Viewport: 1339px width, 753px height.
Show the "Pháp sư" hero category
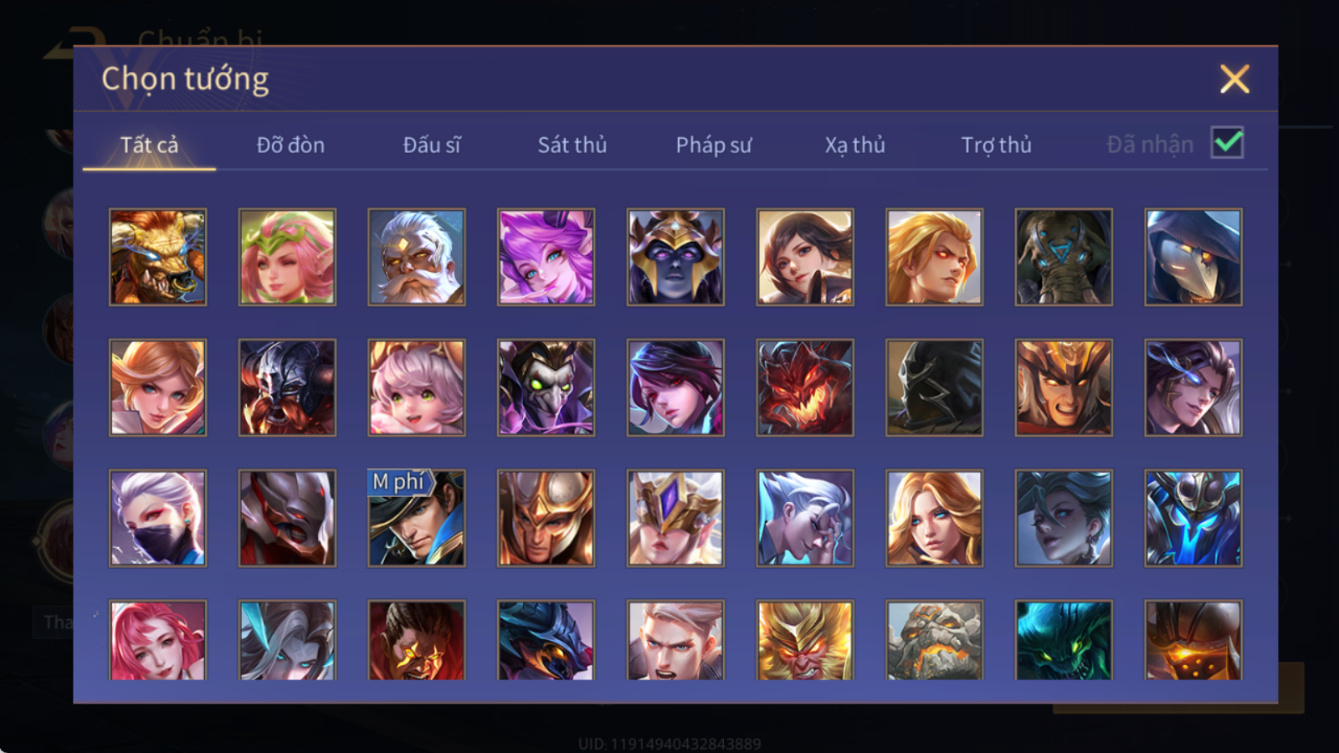(x=713, y=145)
